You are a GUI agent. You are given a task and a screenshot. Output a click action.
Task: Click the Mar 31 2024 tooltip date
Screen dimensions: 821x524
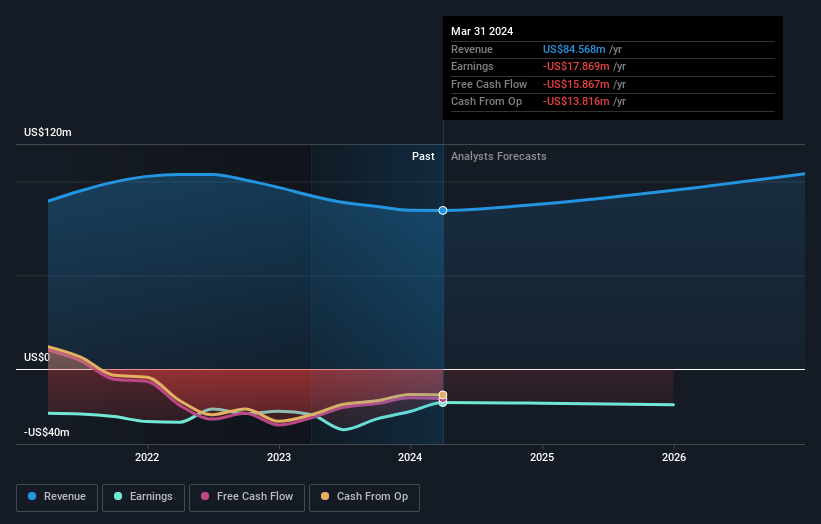(x=482, y=31)
